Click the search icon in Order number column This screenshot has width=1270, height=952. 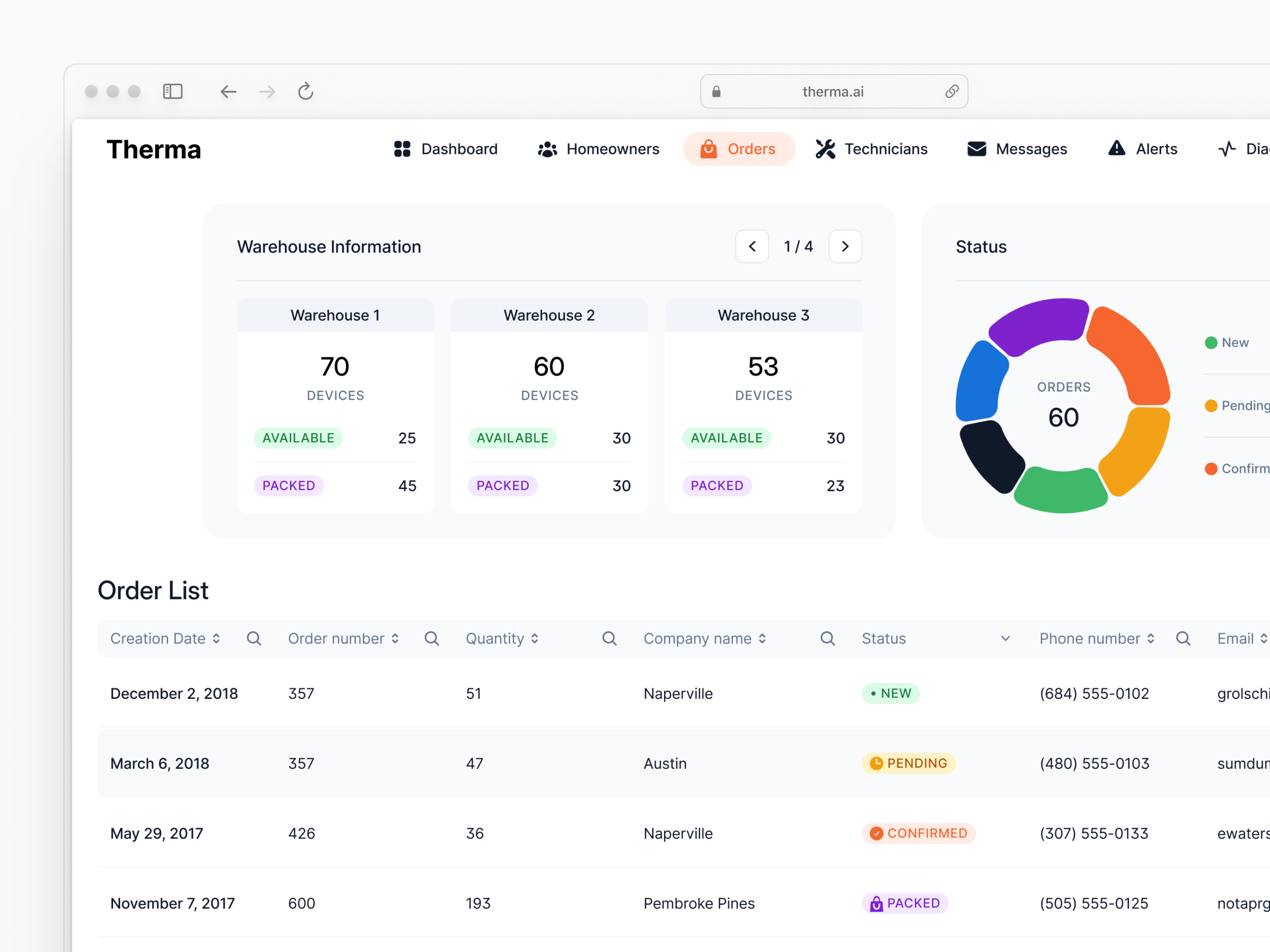pyautogui.click(x=432, y=638)
